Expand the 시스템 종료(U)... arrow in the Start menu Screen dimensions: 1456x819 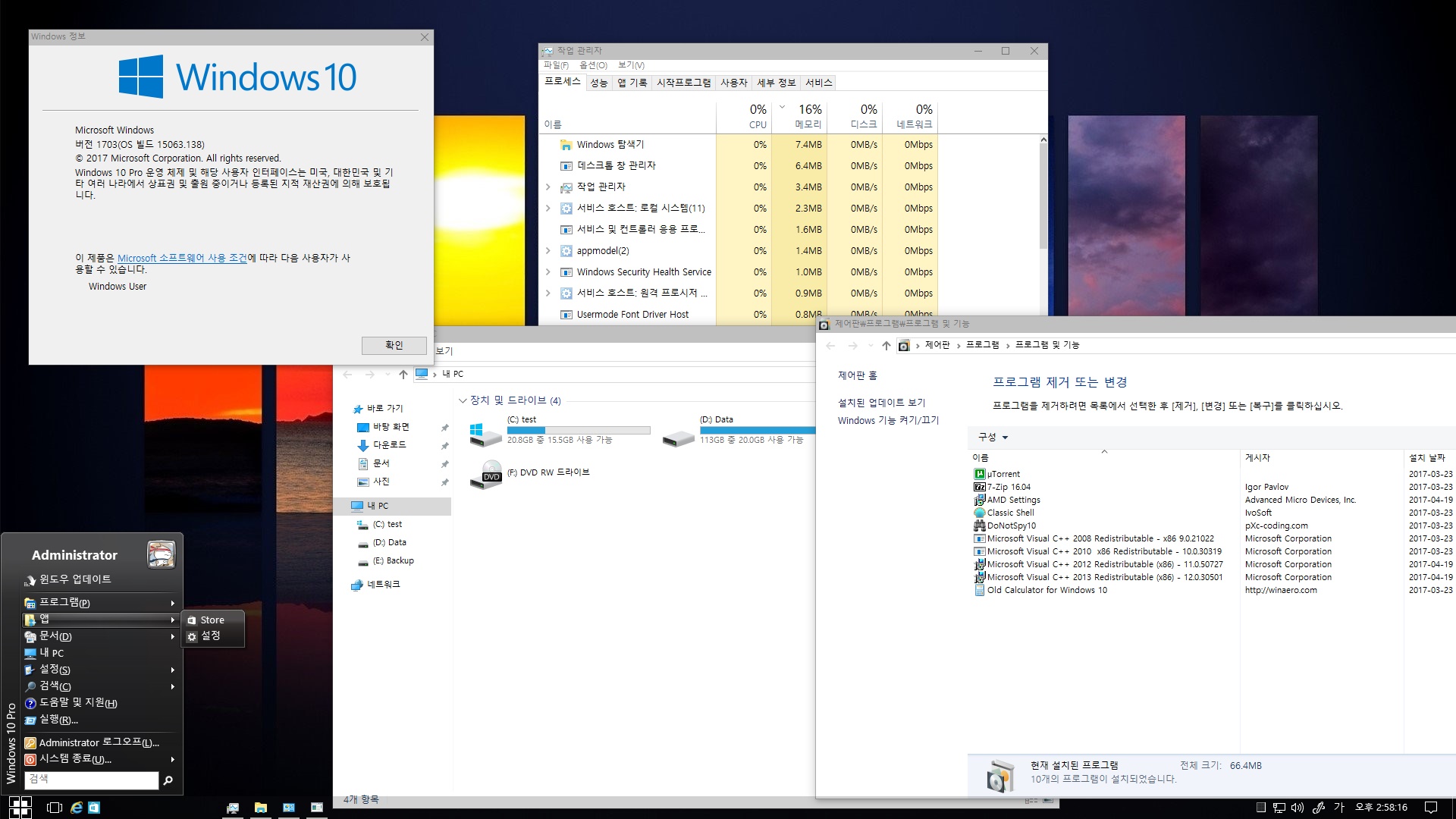click(173, 759)
